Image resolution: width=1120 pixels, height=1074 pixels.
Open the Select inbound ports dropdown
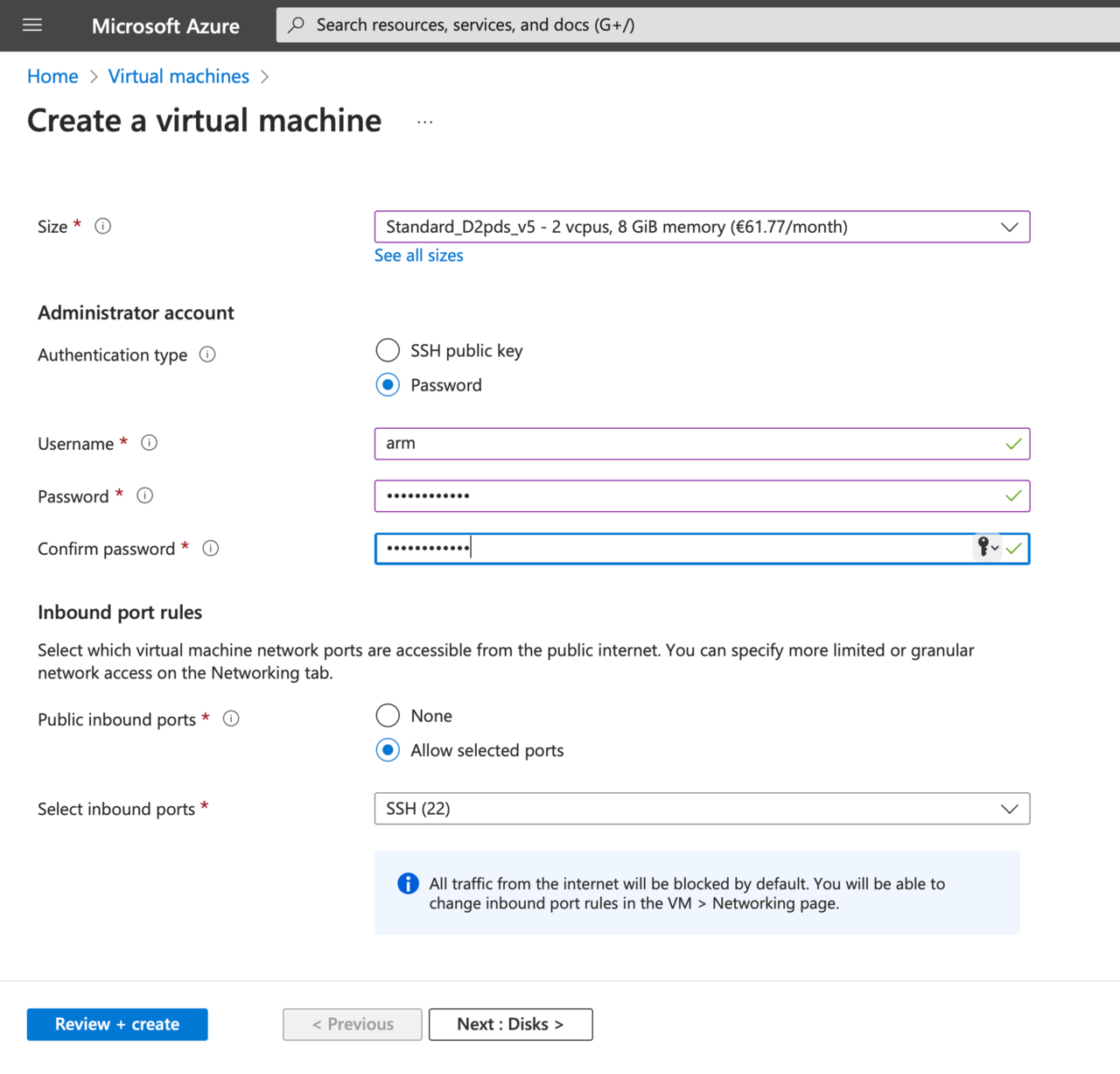(x=1009, y=808)
